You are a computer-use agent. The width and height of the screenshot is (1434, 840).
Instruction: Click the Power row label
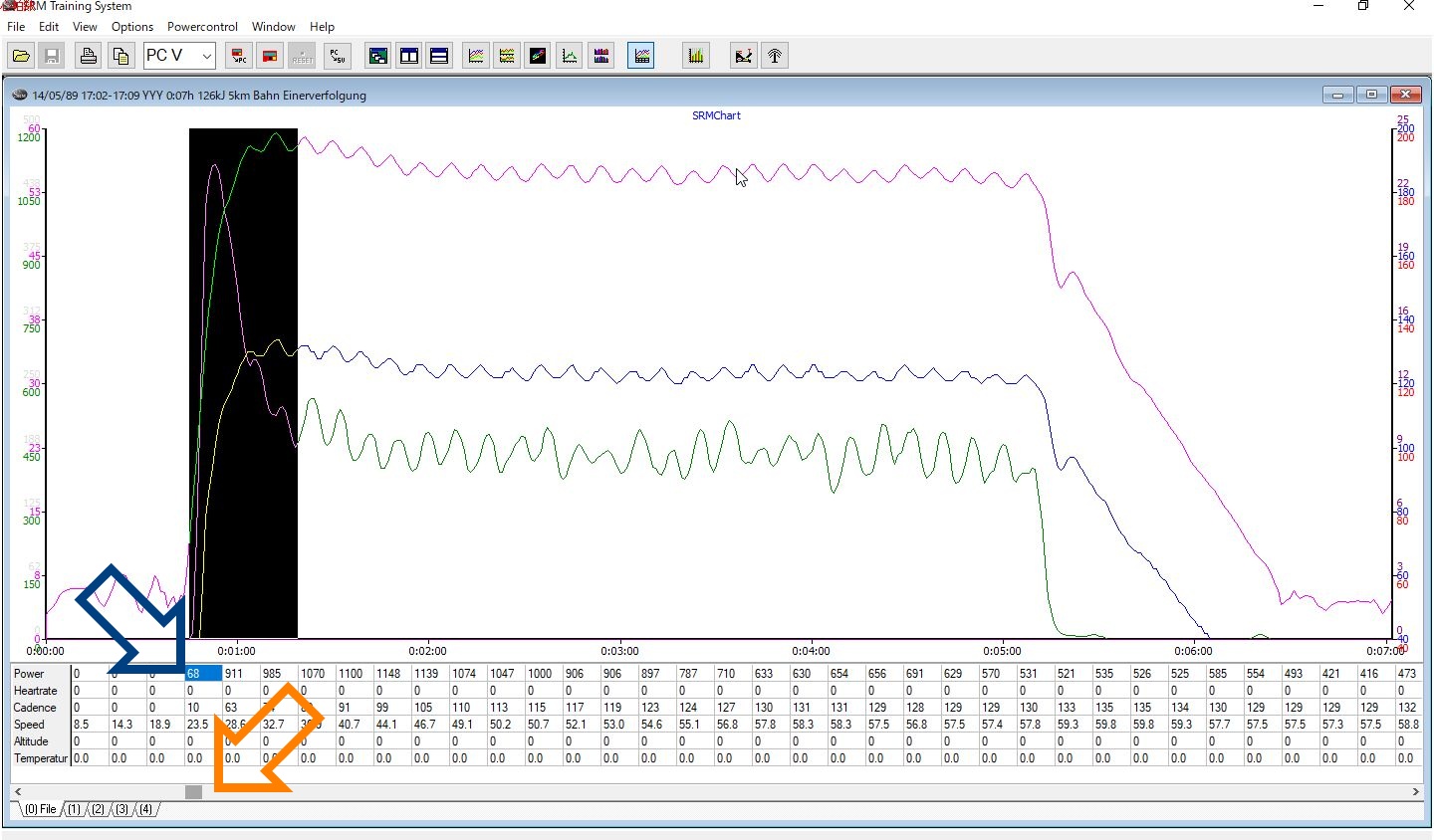(41, 674)
